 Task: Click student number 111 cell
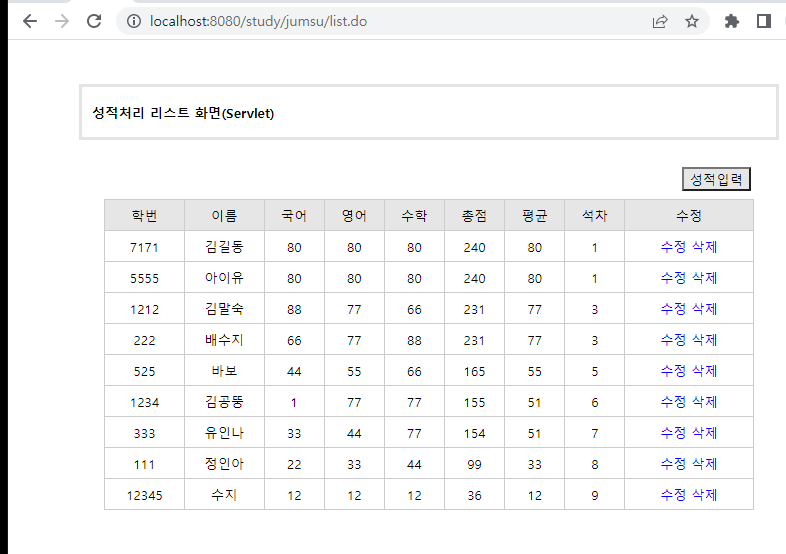144,465
